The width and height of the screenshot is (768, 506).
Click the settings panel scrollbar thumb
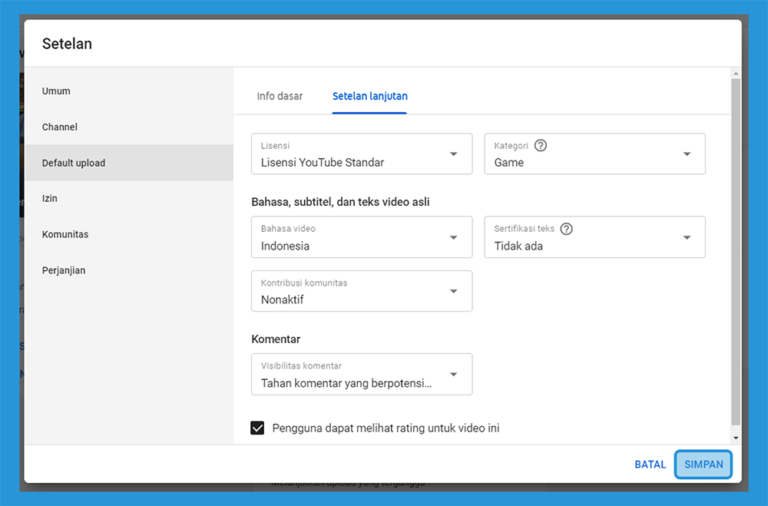coord(736,252)
